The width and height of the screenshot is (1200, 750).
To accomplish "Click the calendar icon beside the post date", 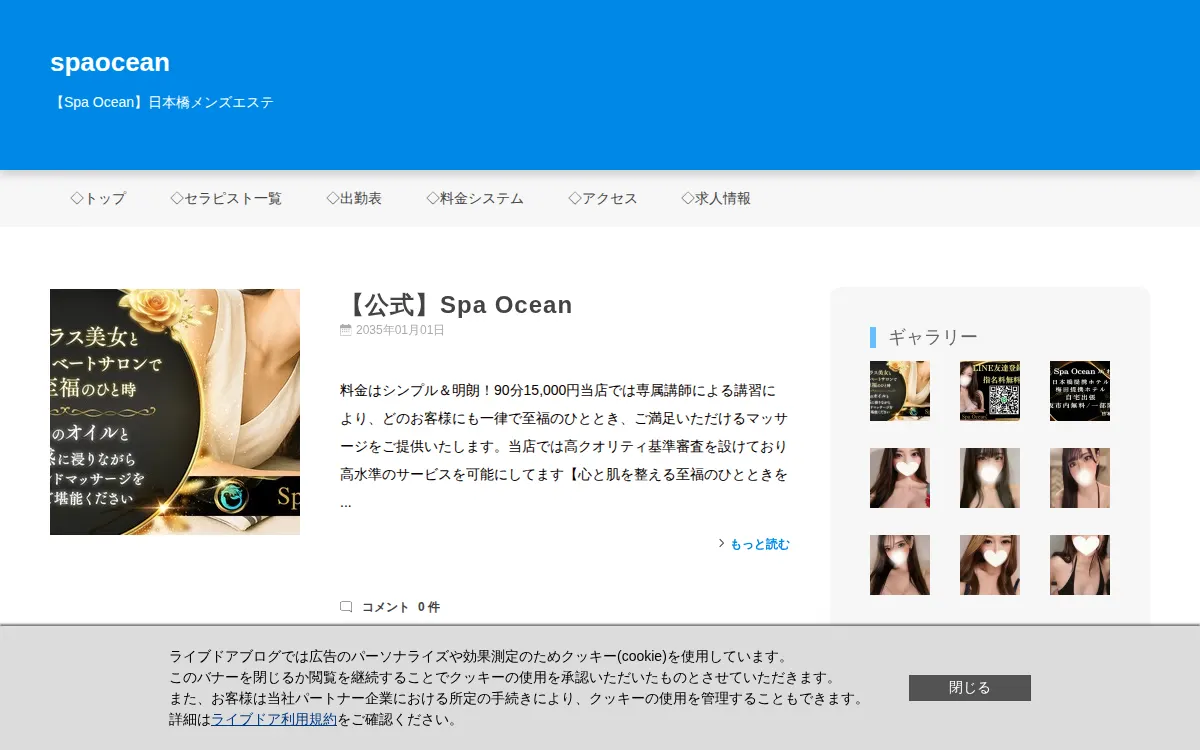I will 346,330.
